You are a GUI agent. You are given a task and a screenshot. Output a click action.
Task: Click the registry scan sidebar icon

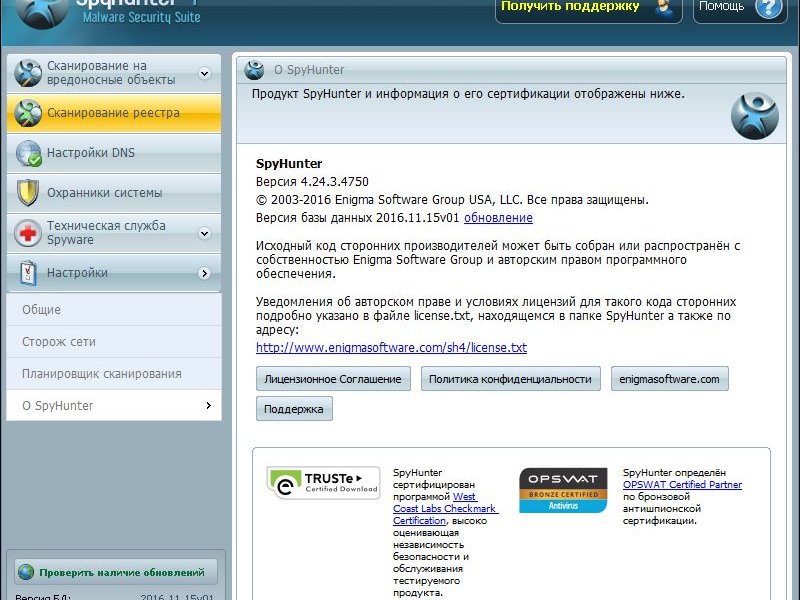pyautogui.click(x=28, y=113)
